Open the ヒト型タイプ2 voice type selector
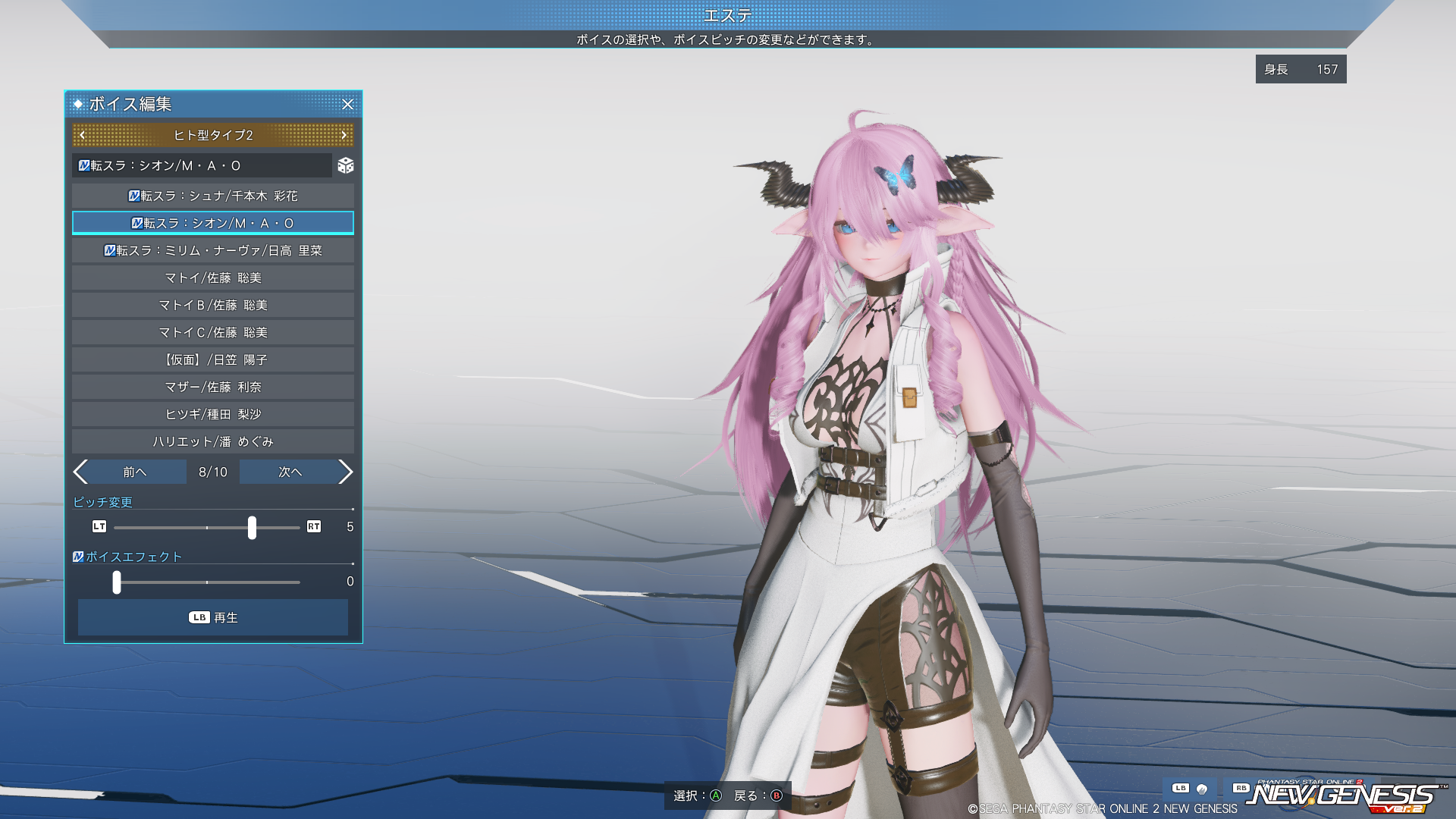Screen dimensions: 1456x819 (213, 135)
